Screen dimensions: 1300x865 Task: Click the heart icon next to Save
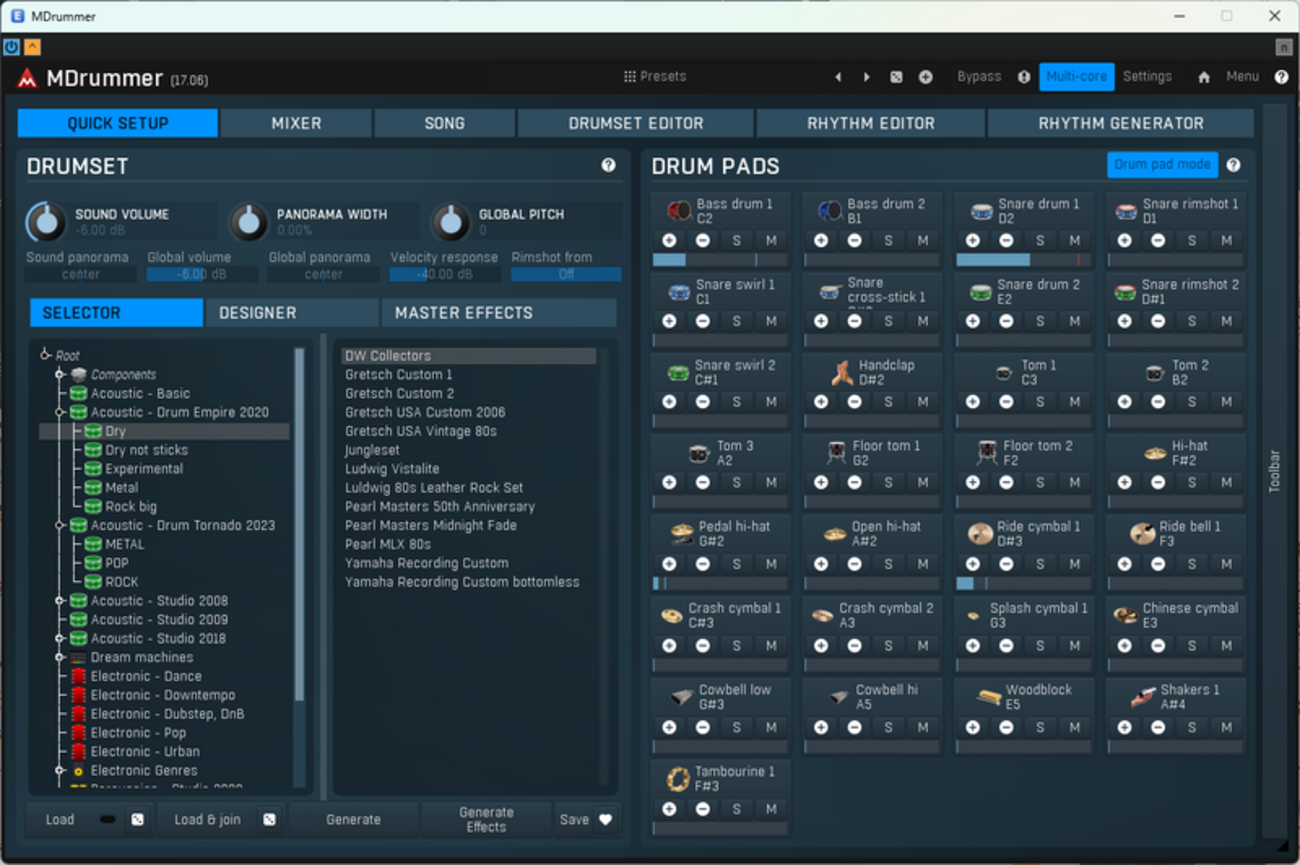tap(605, 819)
